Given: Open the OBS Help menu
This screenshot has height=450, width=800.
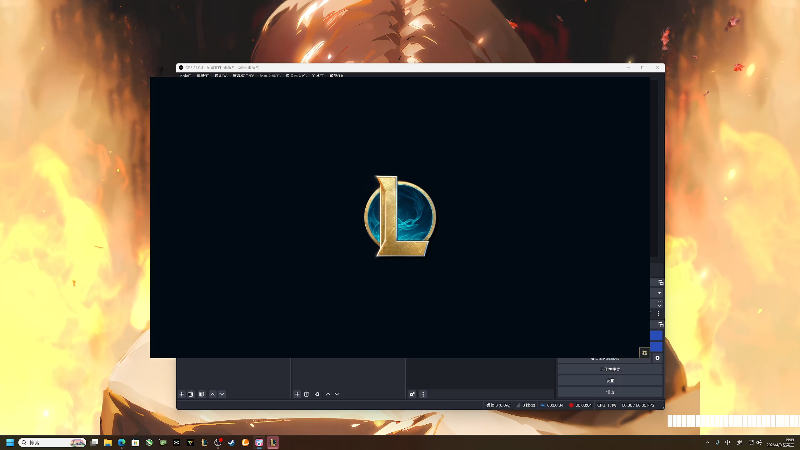Looking at the screenshot, I should 336,76.
